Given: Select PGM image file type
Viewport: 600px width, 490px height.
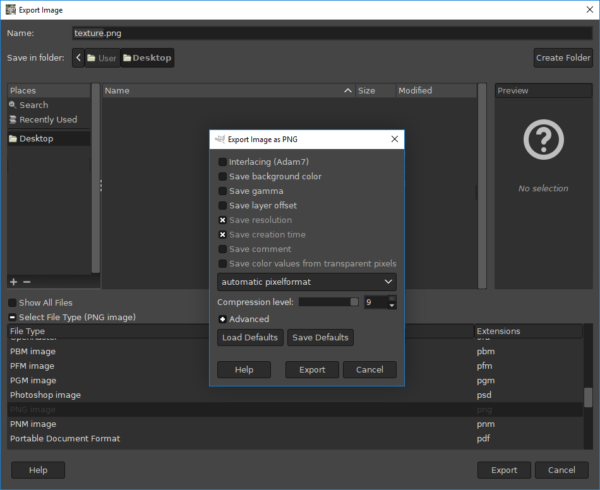Looking at the screenshot, I should (x=295, y=381).
